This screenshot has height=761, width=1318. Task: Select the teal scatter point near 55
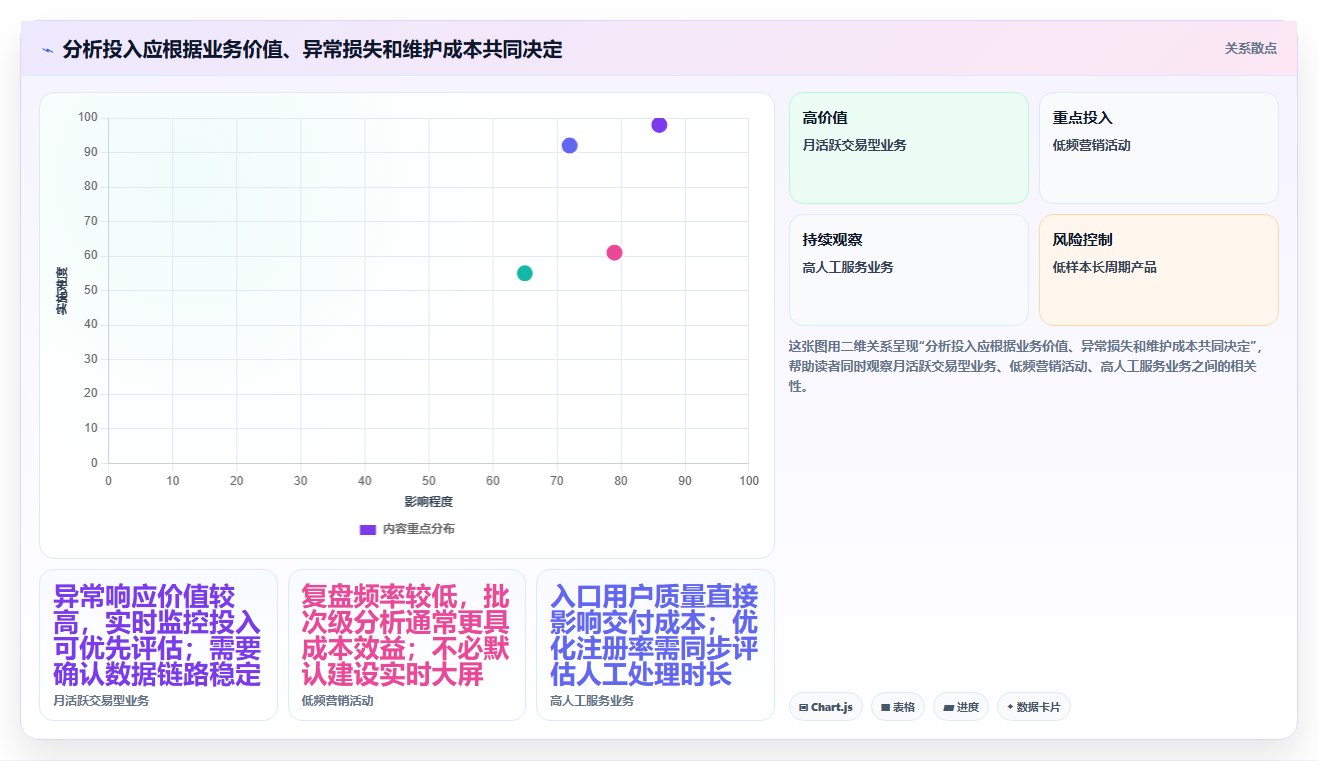[524, 273]
